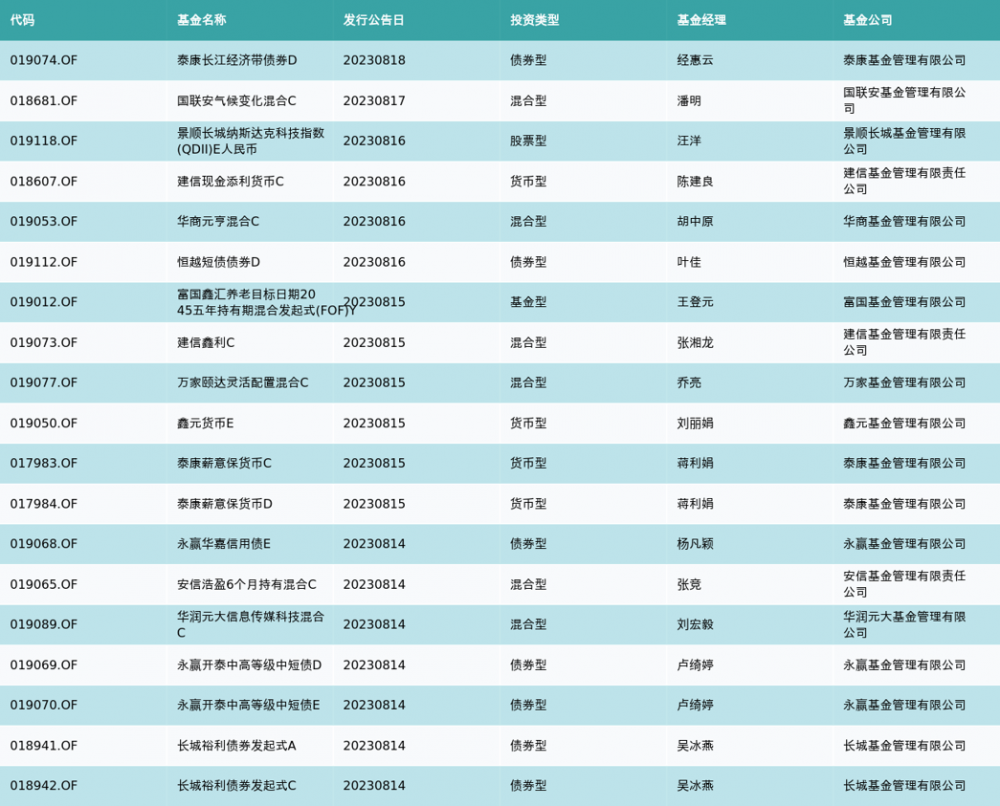
Task: Select fund code 019074.OF
Action: click(x=43, y=60)
